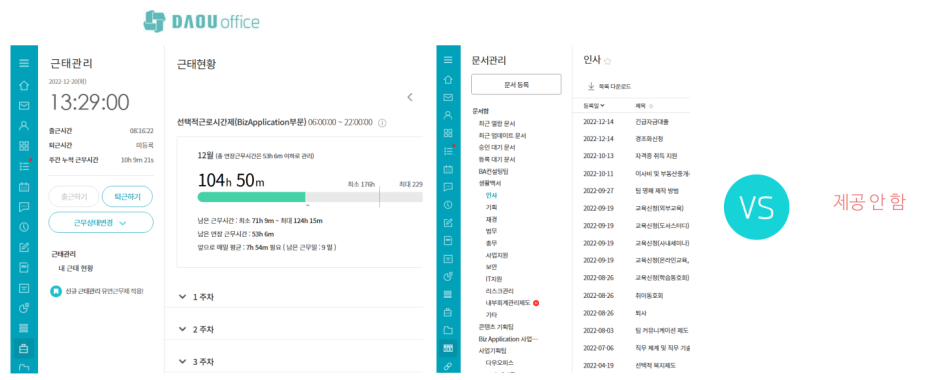
Task: Open hamburger menu in 근태관리 screen sidebar
Action: [x=24, y=63]
